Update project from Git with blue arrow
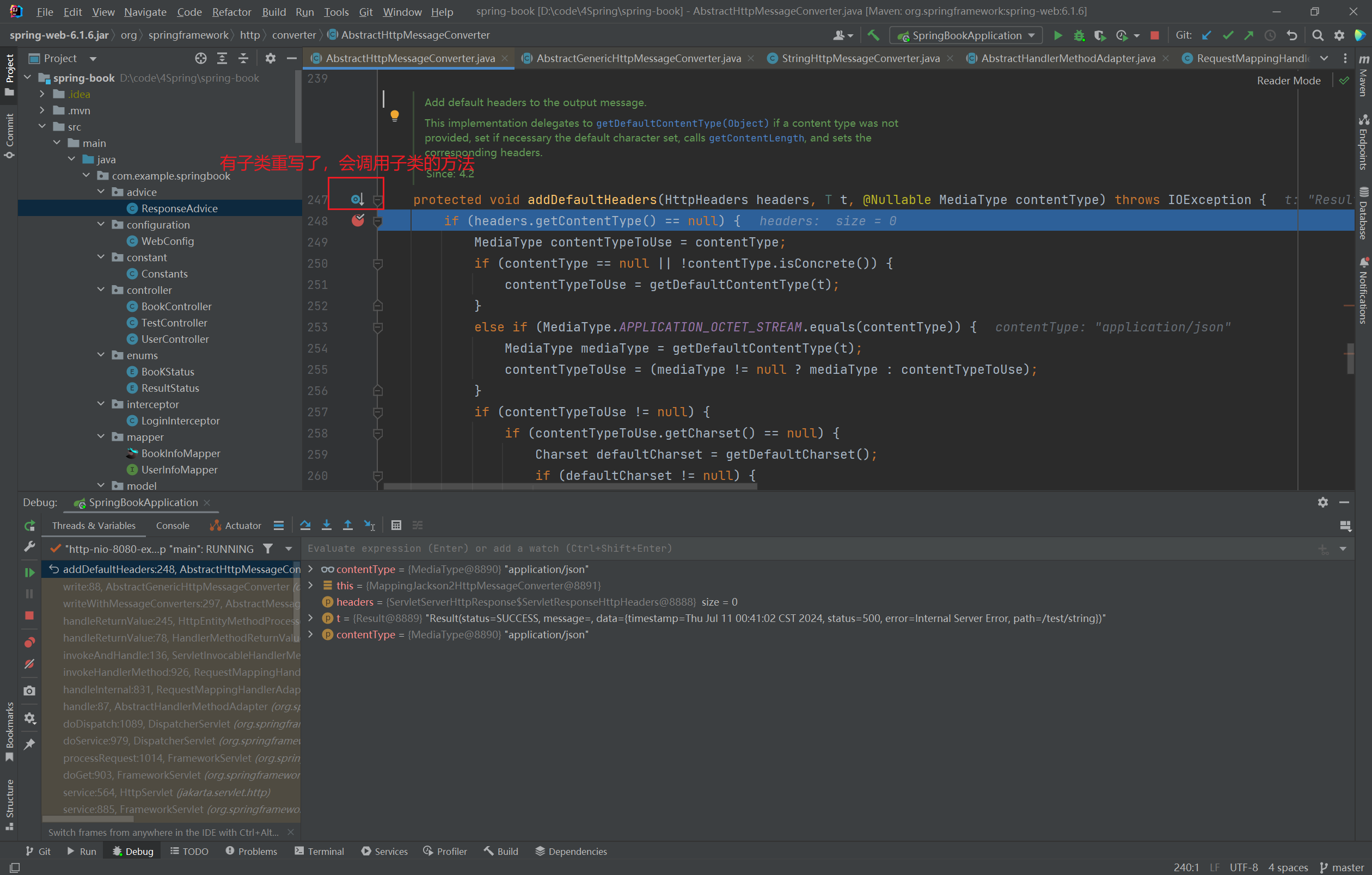1372x875 pixels. click(x=1206, y=35)
